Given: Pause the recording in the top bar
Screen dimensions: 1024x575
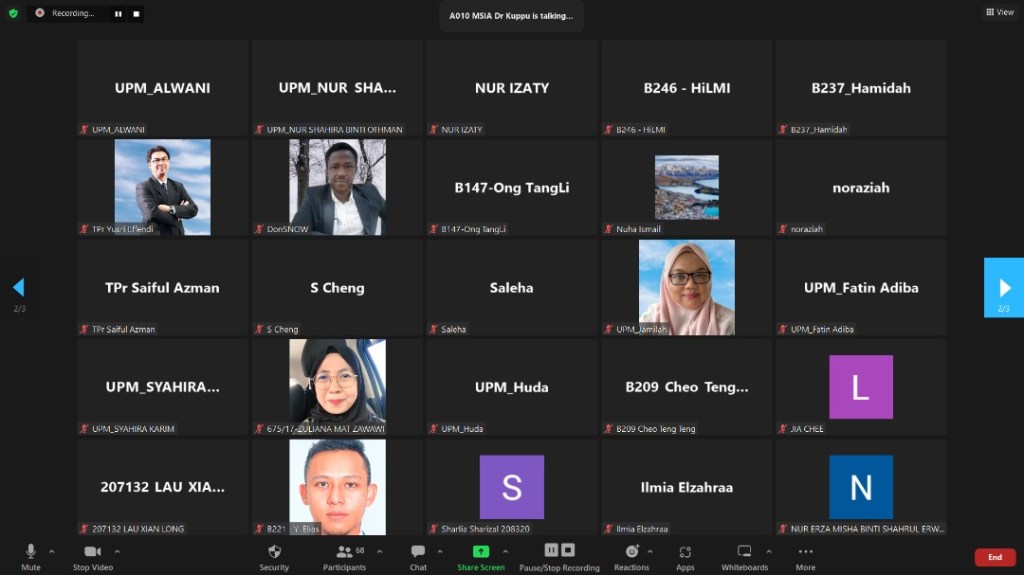Looking at the screenshot, I should click(118, 14).
